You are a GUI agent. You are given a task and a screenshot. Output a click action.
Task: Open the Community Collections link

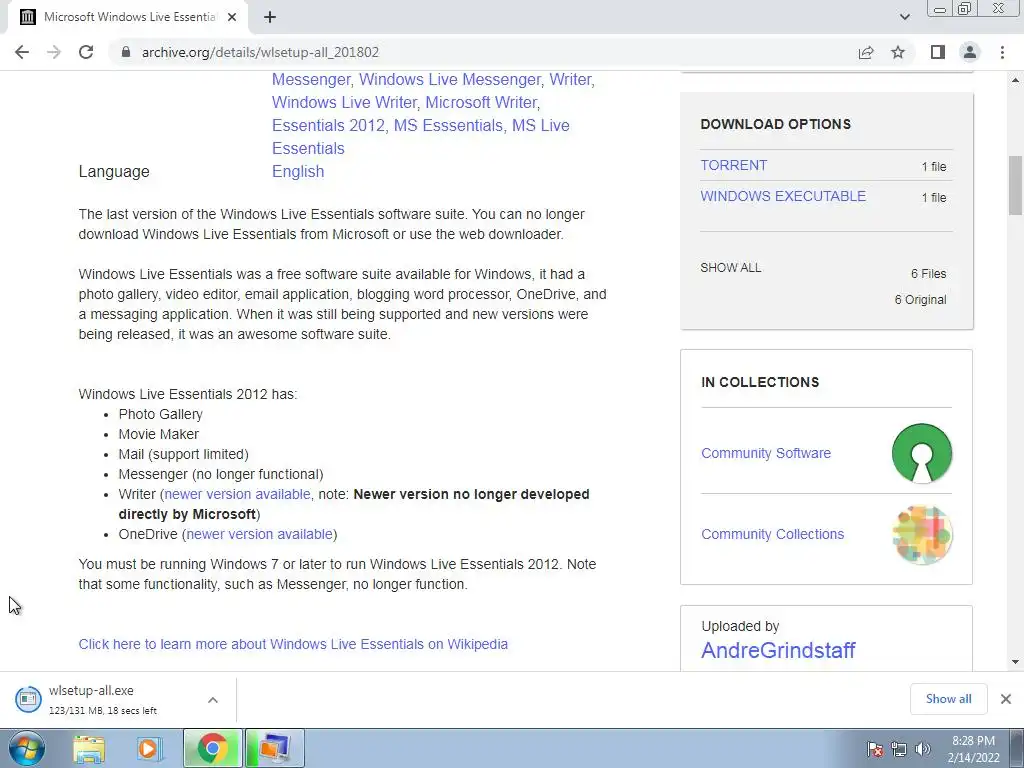pyautogui.click(x=772, y=534)
